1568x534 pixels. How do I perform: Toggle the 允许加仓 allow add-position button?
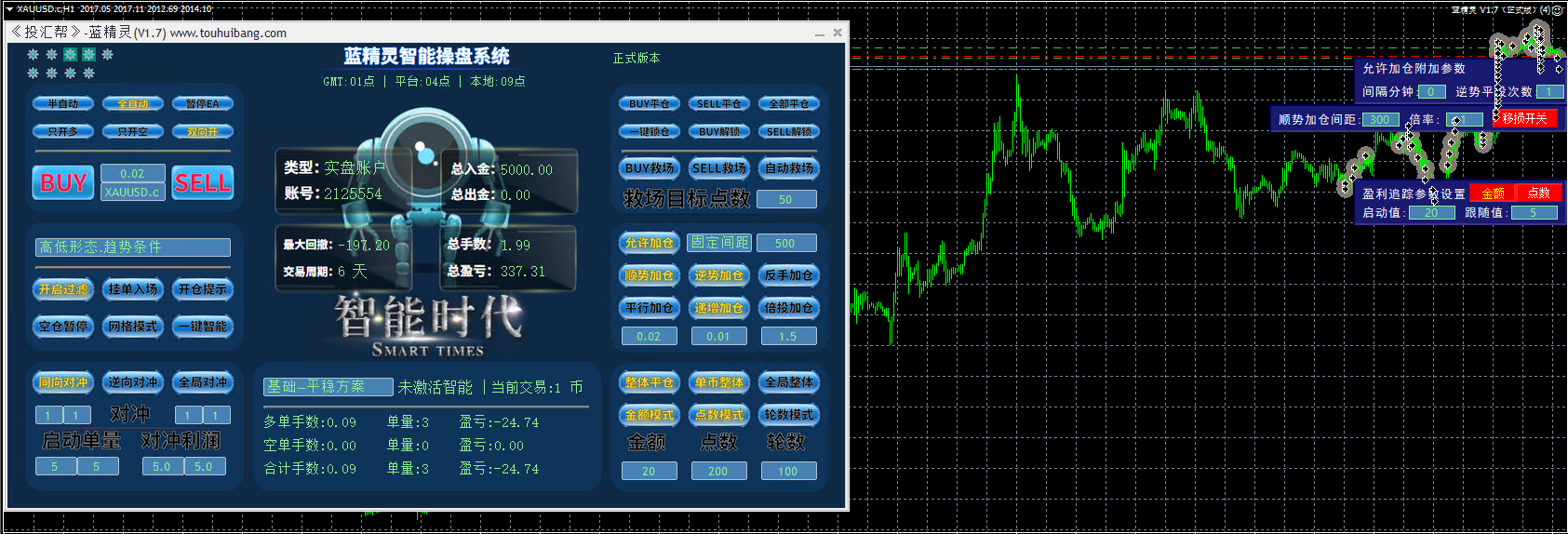pyautogui.click(x=650, y=243)
